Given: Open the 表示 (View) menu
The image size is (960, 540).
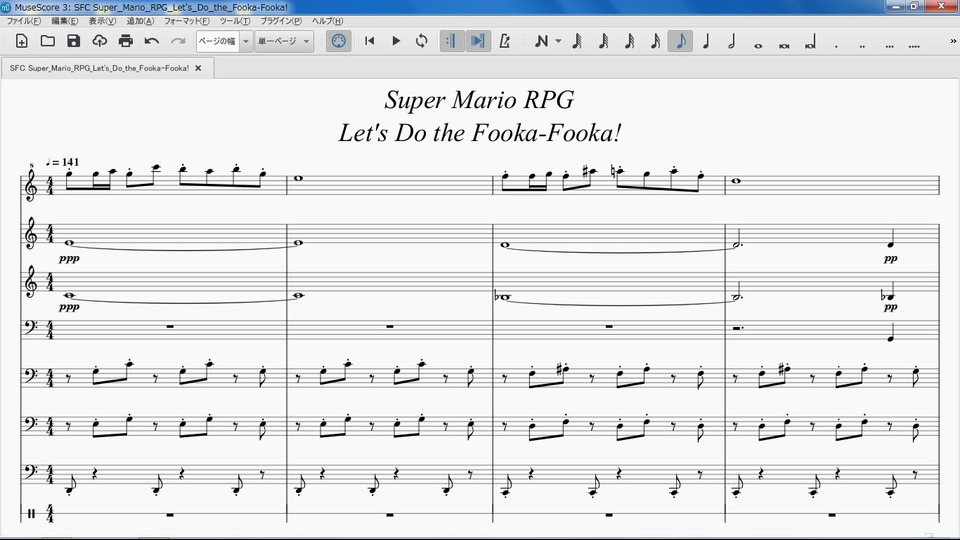Looking at the screenshot, I should click(102, 21).
